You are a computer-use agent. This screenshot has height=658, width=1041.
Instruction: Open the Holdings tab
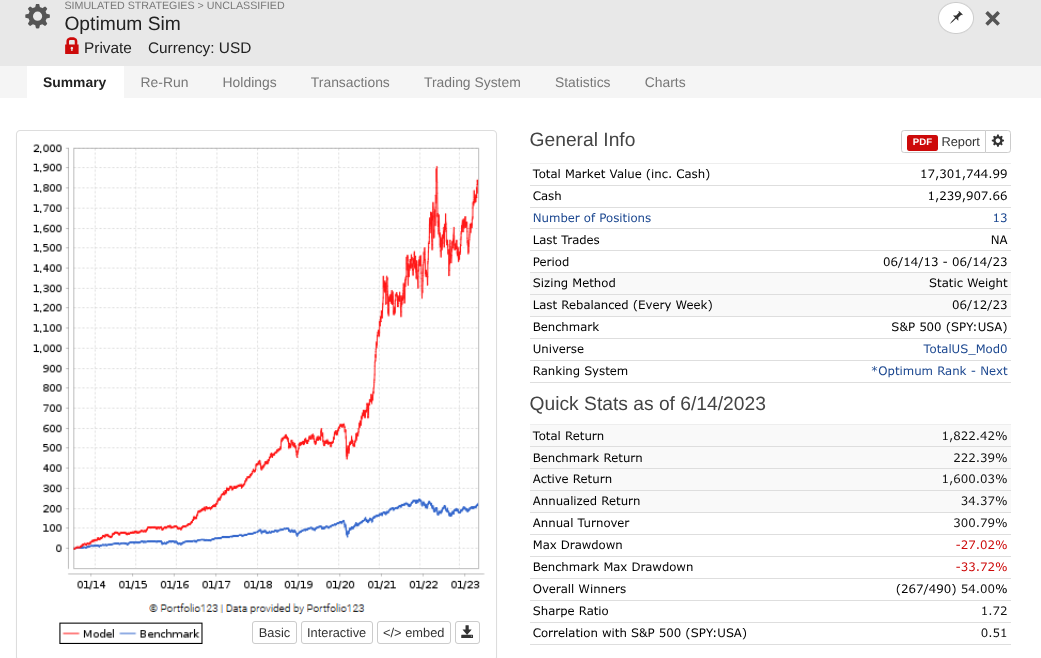249,82
